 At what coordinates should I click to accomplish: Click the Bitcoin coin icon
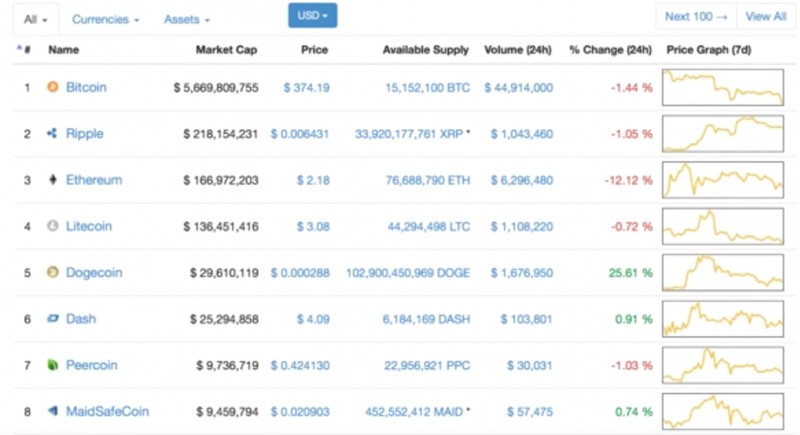point(53,87)
